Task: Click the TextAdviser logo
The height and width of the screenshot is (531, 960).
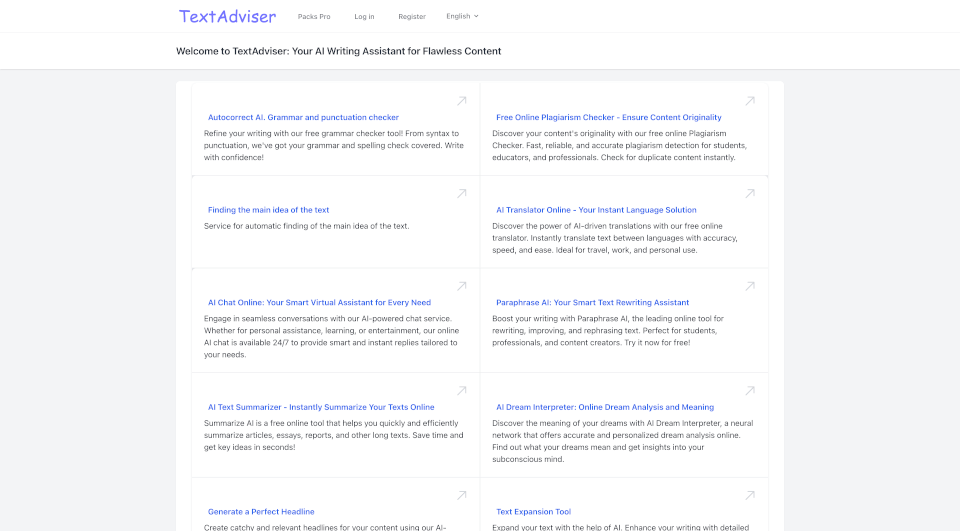Action: pyautogui.click(x=227, y=17)
